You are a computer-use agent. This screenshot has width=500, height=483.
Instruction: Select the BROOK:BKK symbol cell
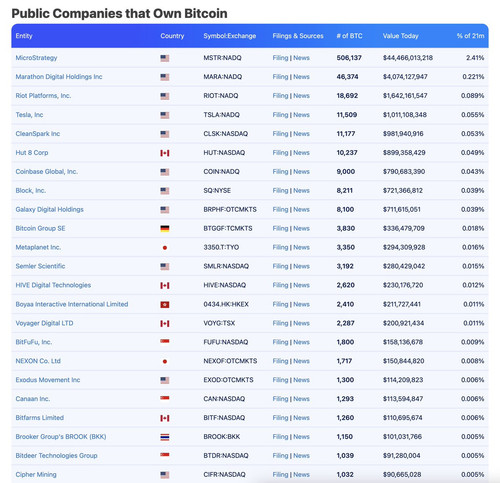click(x=222, y=437)
